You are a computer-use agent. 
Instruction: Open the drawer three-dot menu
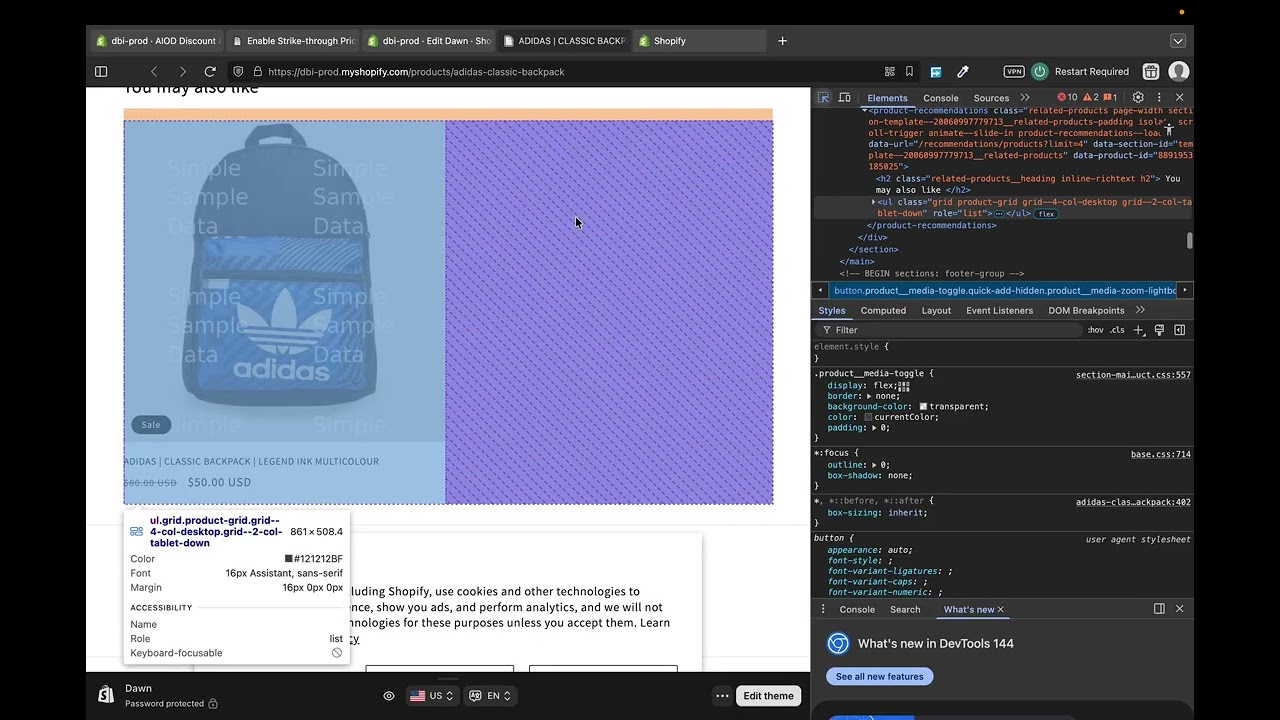823,609
